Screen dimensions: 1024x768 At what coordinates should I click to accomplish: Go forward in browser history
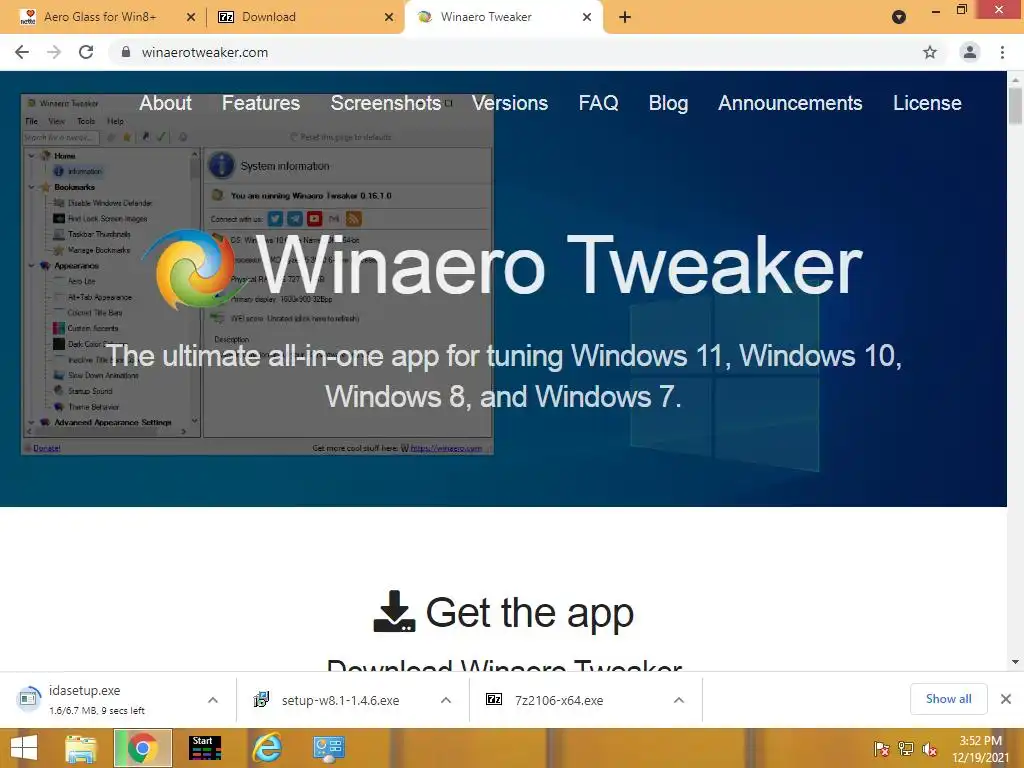(54, 52)
